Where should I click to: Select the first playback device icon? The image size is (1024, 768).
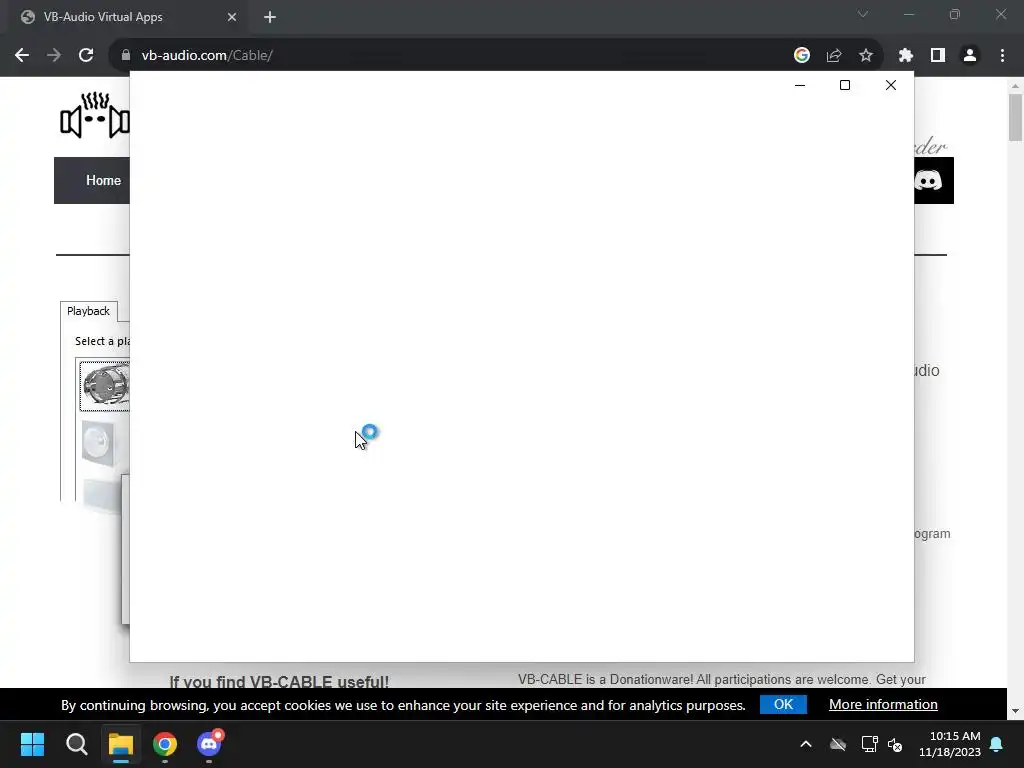(x=105, y=385)
